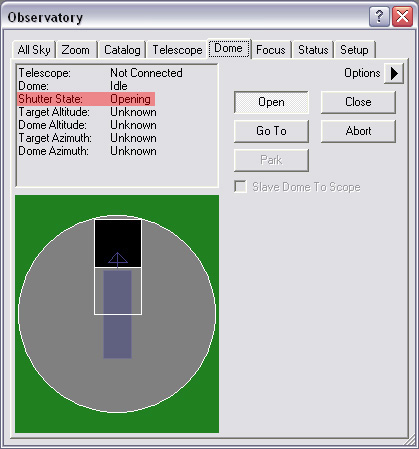
Task: Open the Setup tab
Action: (354, 50)
